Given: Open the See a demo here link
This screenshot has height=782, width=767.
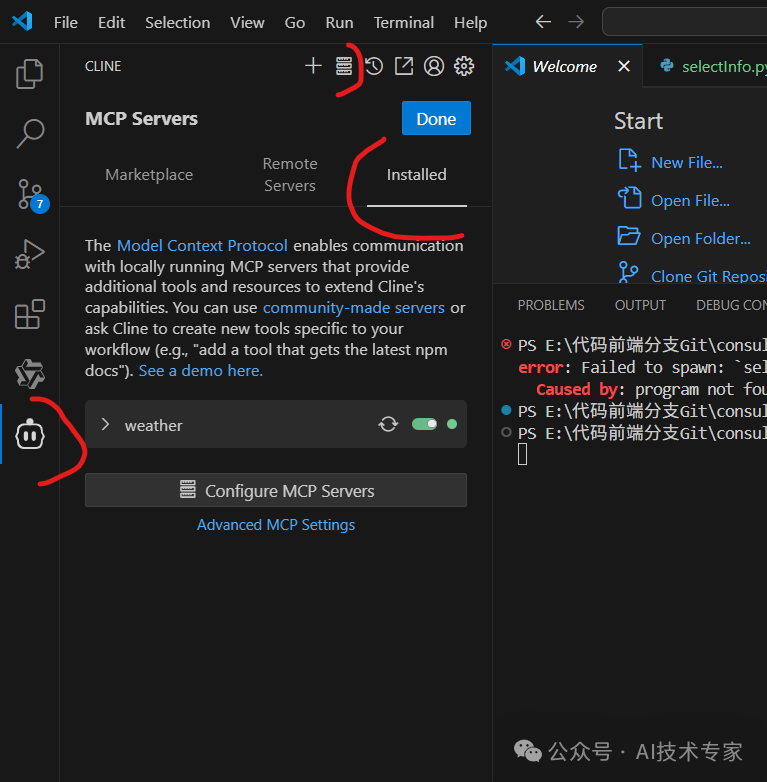Looking at the screenshot, I should [x=200, y=371].
